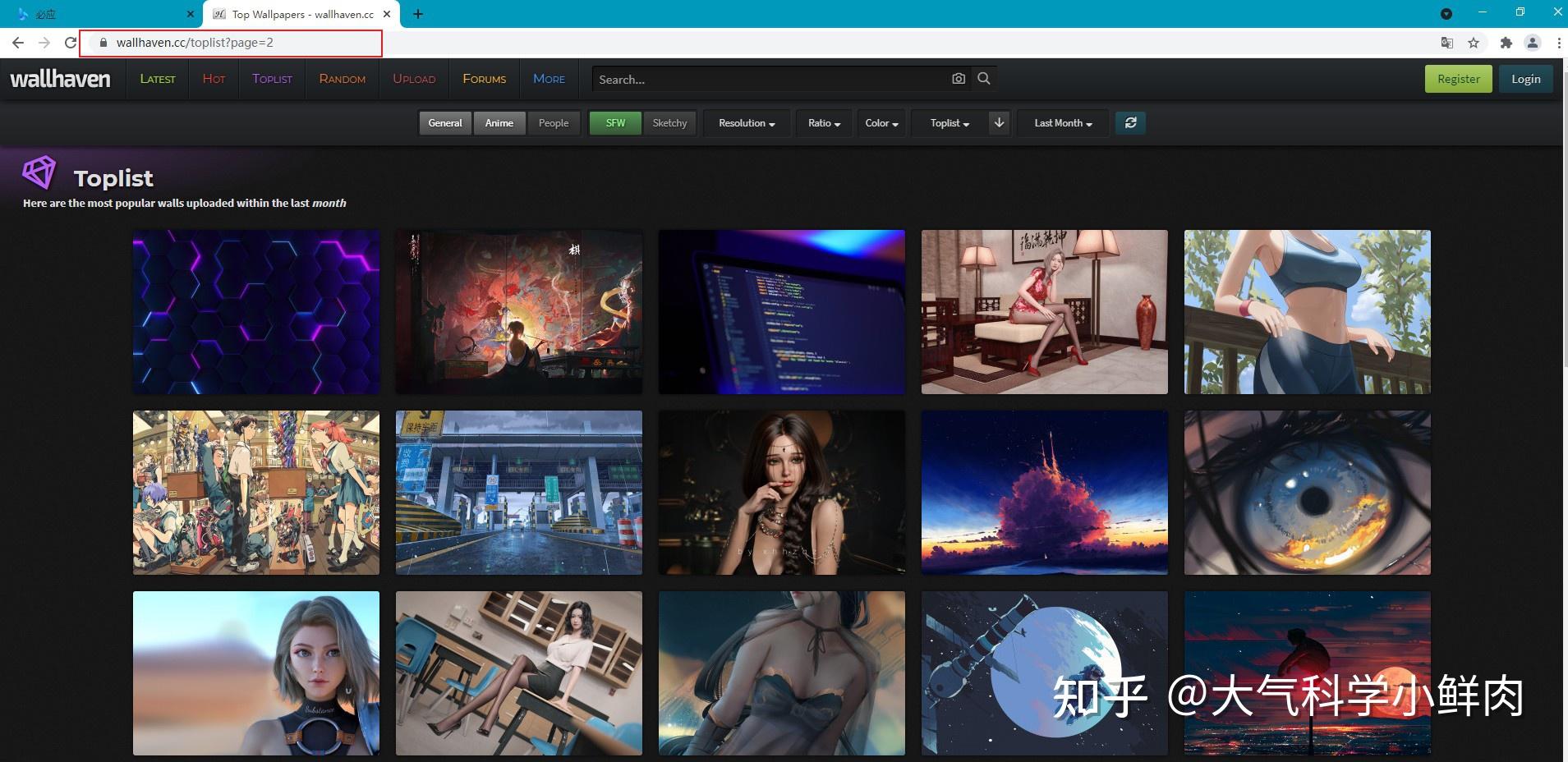Expand the Ratio dropdown
Image resolution: width=1568 pixels, height=762 pixels.
tap(824, 123)
